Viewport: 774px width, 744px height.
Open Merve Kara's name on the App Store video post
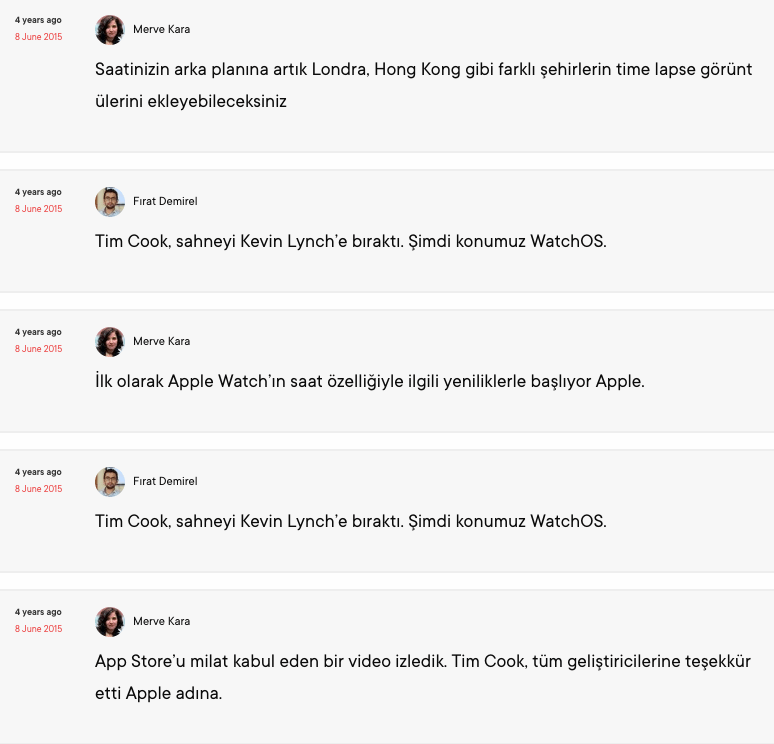(x=161, y=622)
